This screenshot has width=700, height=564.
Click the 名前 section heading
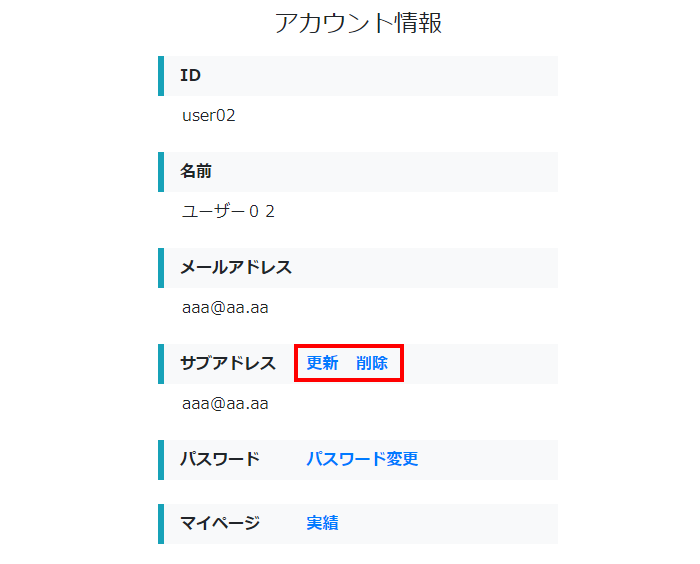coord(196,172)
